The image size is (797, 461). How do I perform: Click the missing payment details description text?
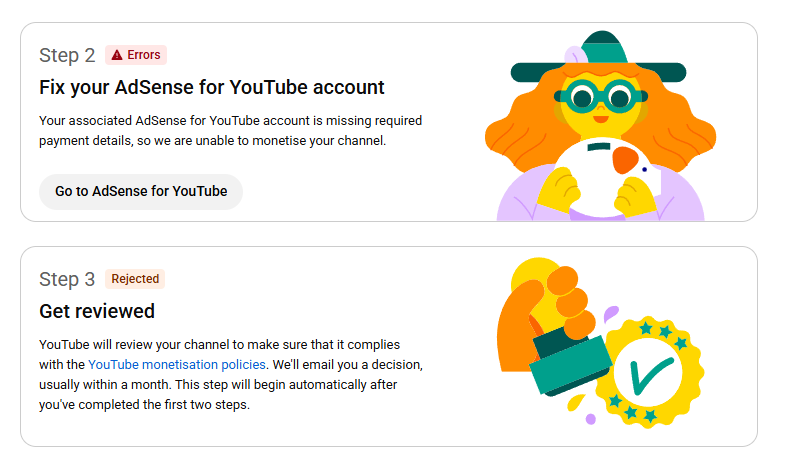pos(230,131)
